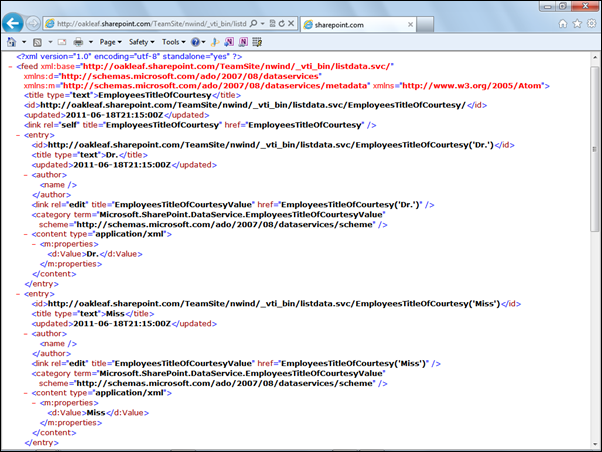Click the search magnifier in address bar
The width and height of the screenshot is (602, 452).
tap(253, 23)
